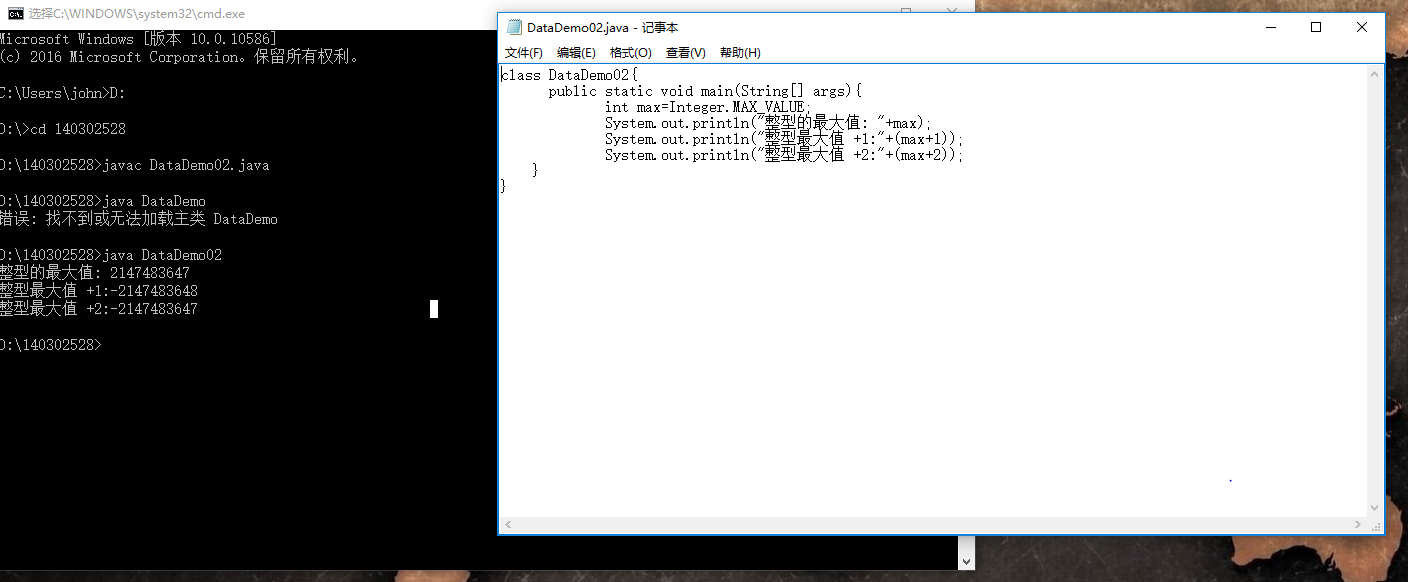Open the 格式(O) menu in Notepad
Viewport: 1408px width, 582px height.
pyautogui.click(x=630, y=53)
